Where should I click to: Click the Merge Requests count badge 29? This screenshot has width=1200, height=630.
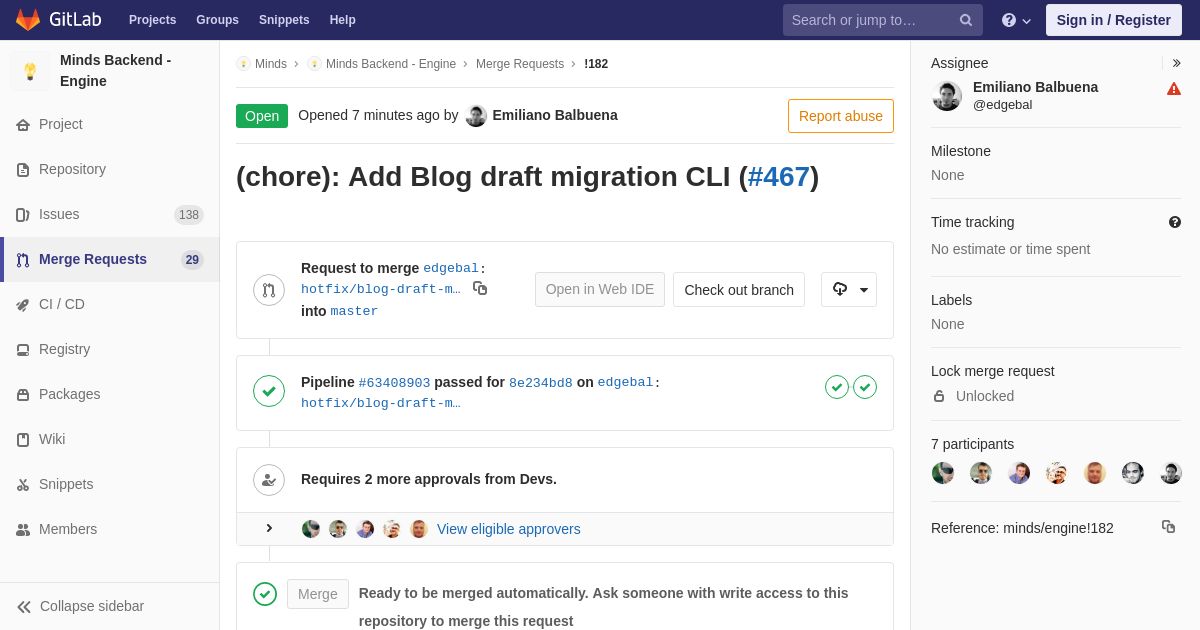pyautogui.click(x=192, y=260)
